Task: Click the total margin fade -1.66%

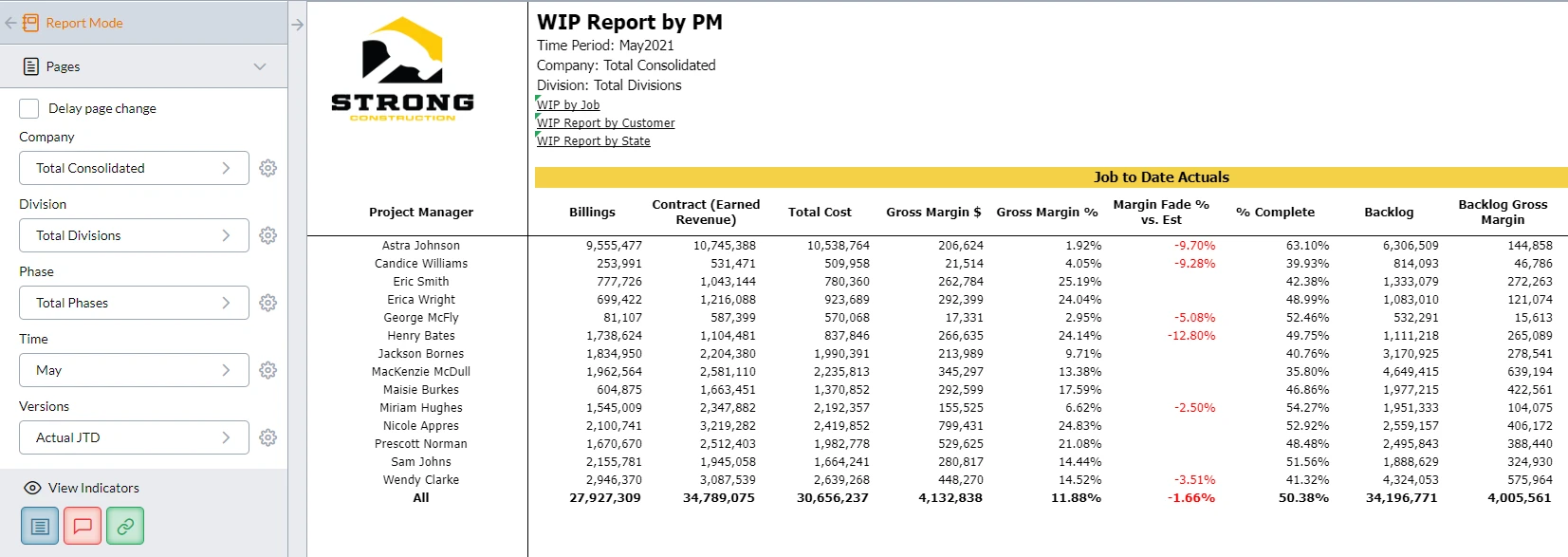Action: point(1191,498)
